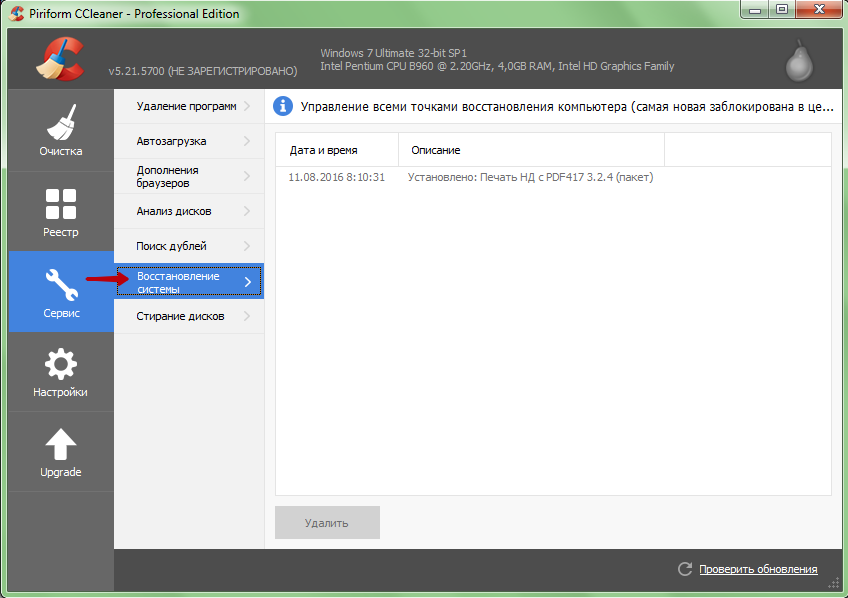Select the Сервис wrench section
Screen dimensions: 848x598
(x=61, y=291)
